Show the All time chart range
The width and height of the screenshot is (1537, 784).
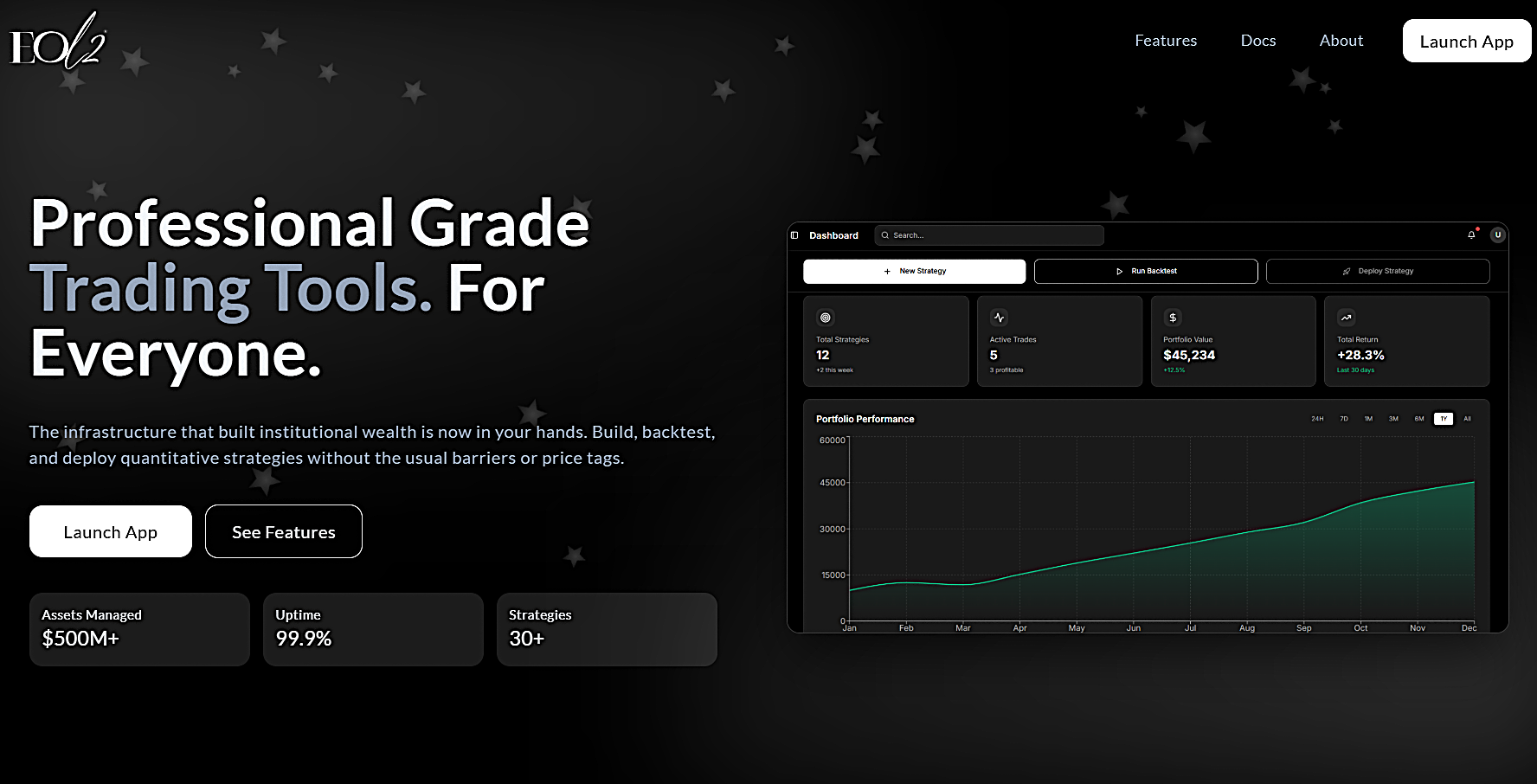point(1467,419)
